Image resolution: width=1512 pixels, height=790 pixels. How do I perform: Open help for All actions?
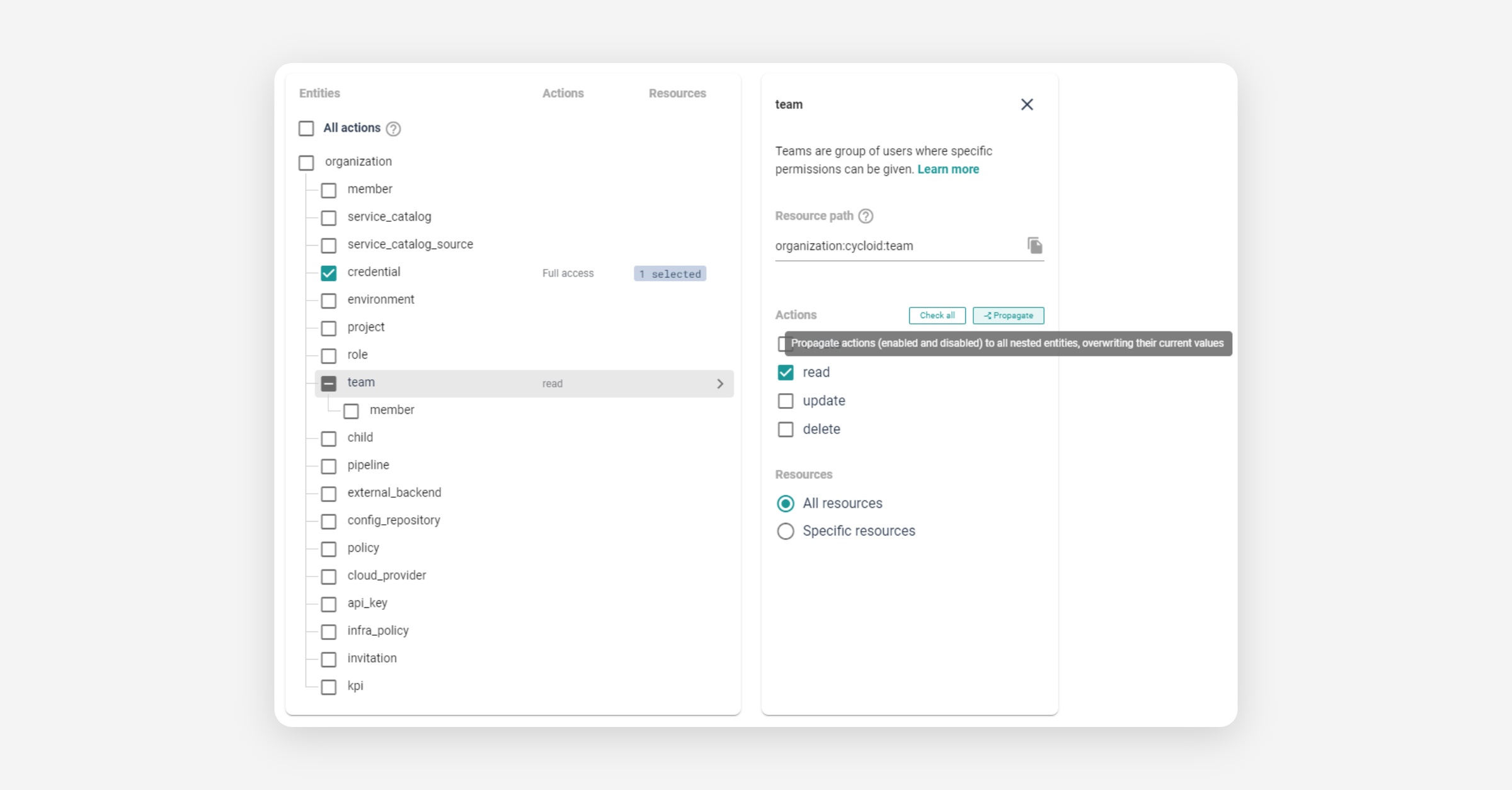click(393, 129)
